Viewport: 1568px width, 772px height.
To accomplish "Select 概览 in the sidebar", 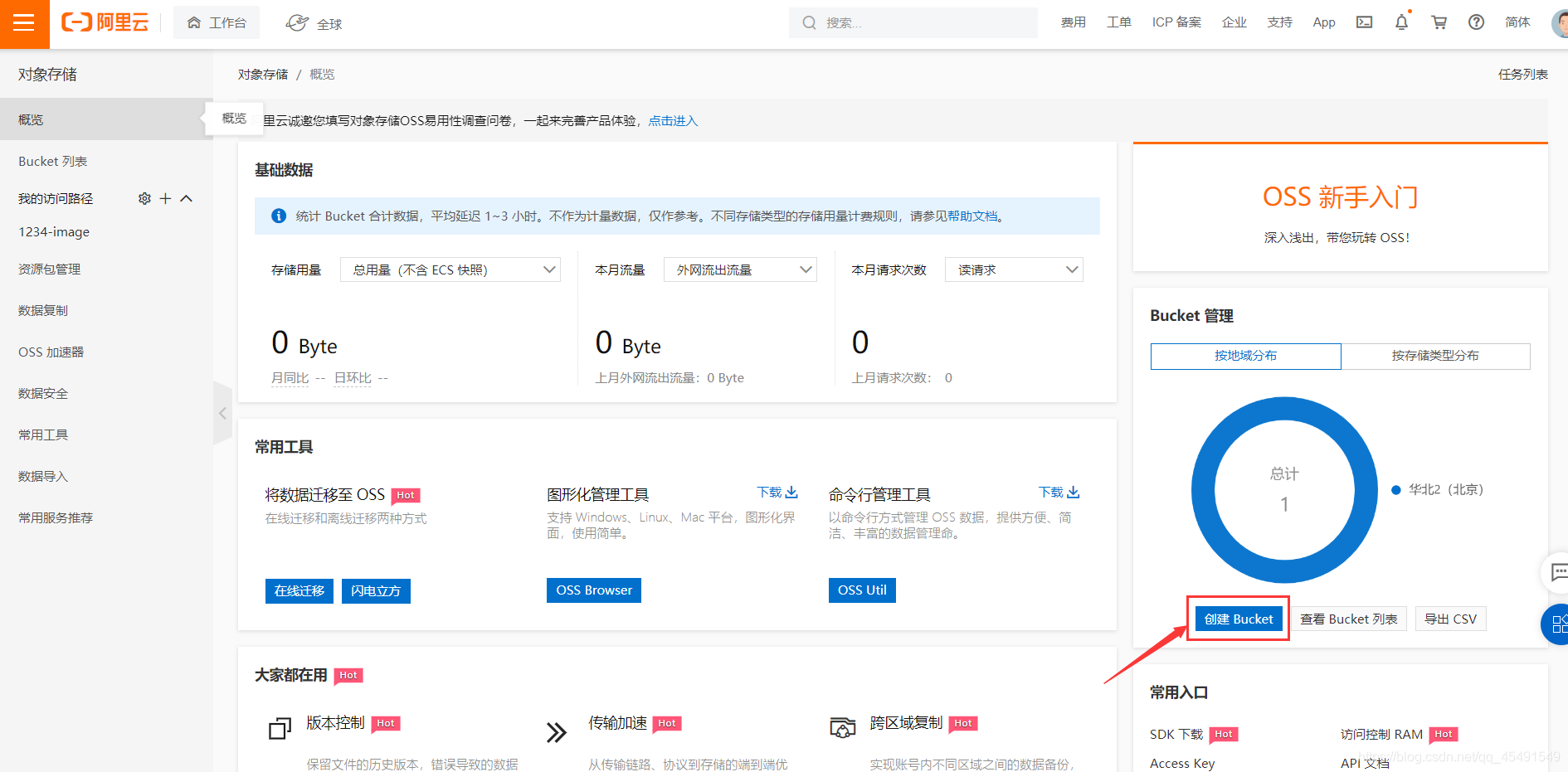I will 106,119.
